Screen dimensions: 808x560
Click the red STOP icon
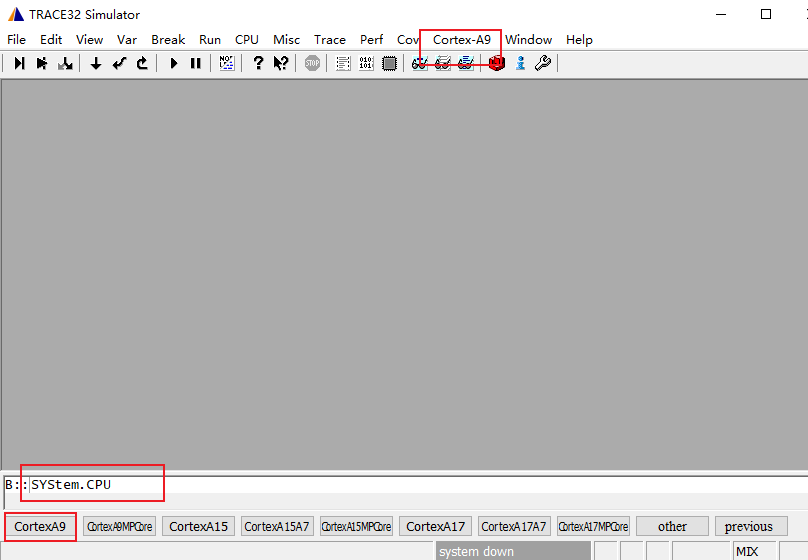(x=312, y=63)
